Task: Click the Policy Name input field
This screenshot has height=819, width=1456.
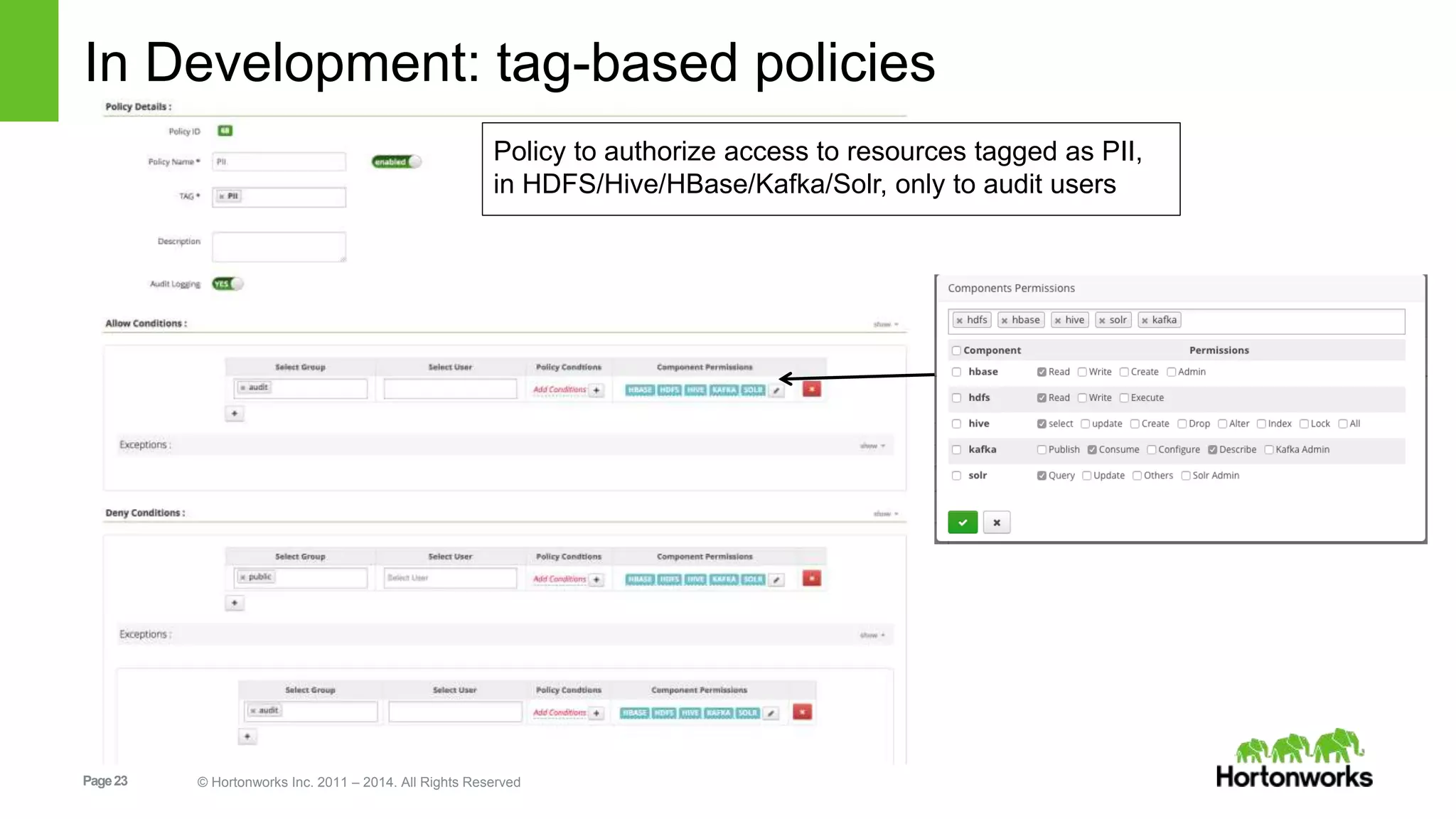Action: pyautogui.click(x=279, y=162)
